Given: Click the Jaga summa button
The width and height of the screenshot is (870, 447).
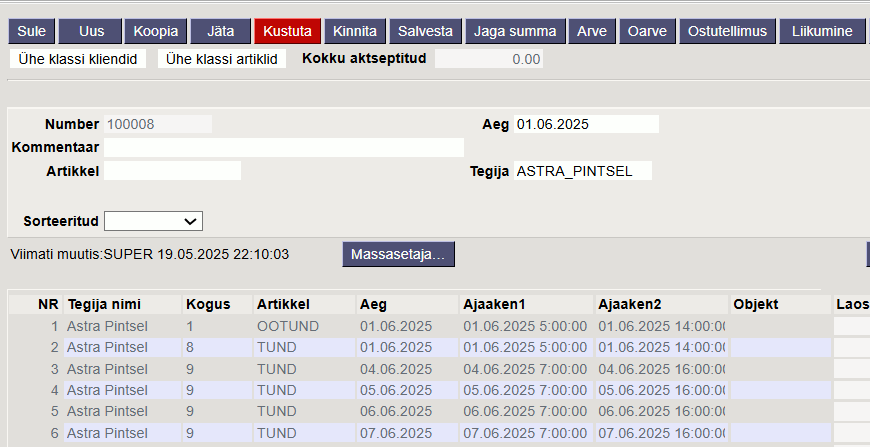Looking at the screenshot, I should 515,31.
